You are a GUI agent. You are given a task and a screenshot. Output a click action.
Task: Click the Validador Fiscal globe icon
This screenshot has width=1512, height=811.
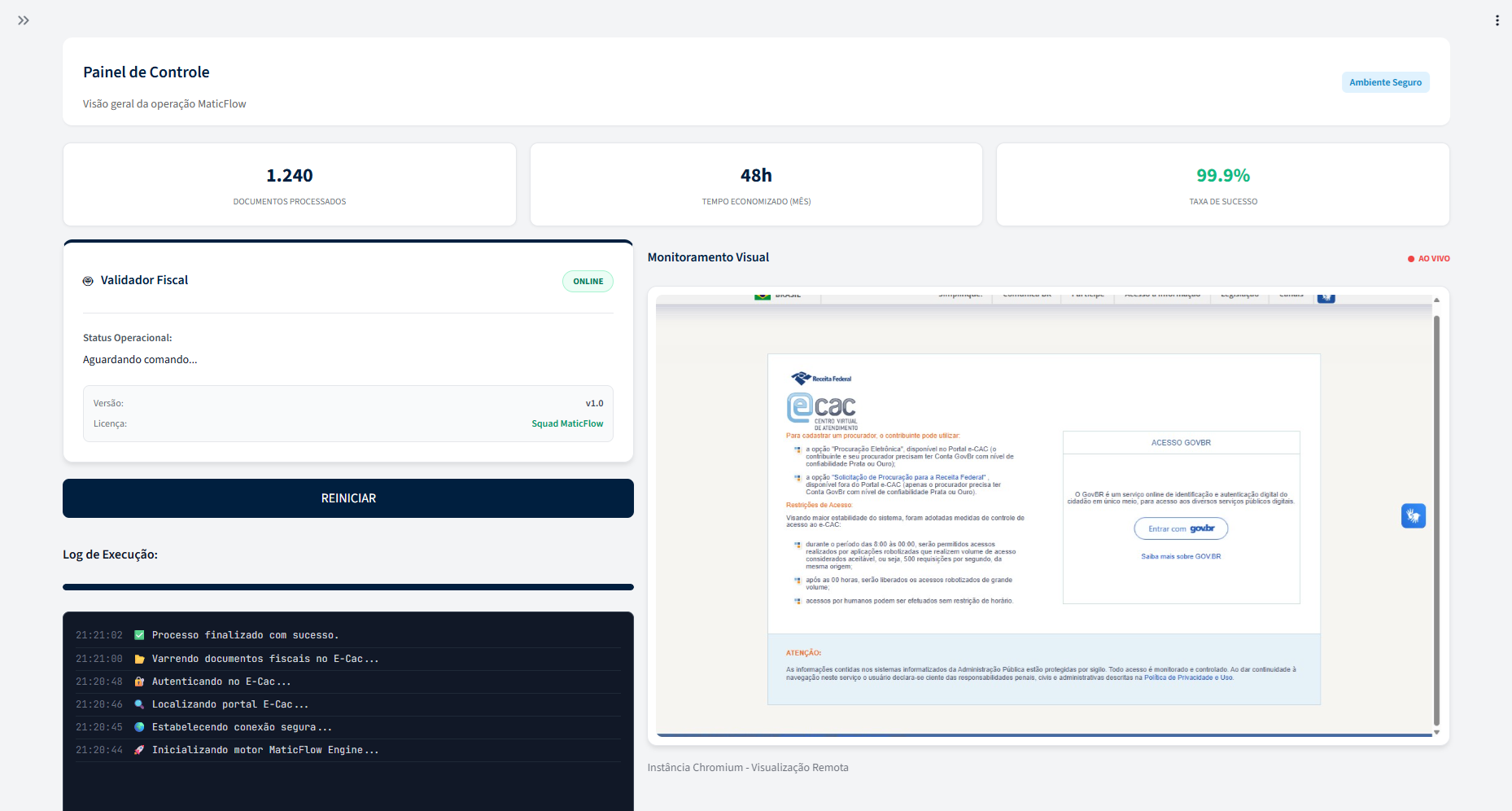(88, 280)
